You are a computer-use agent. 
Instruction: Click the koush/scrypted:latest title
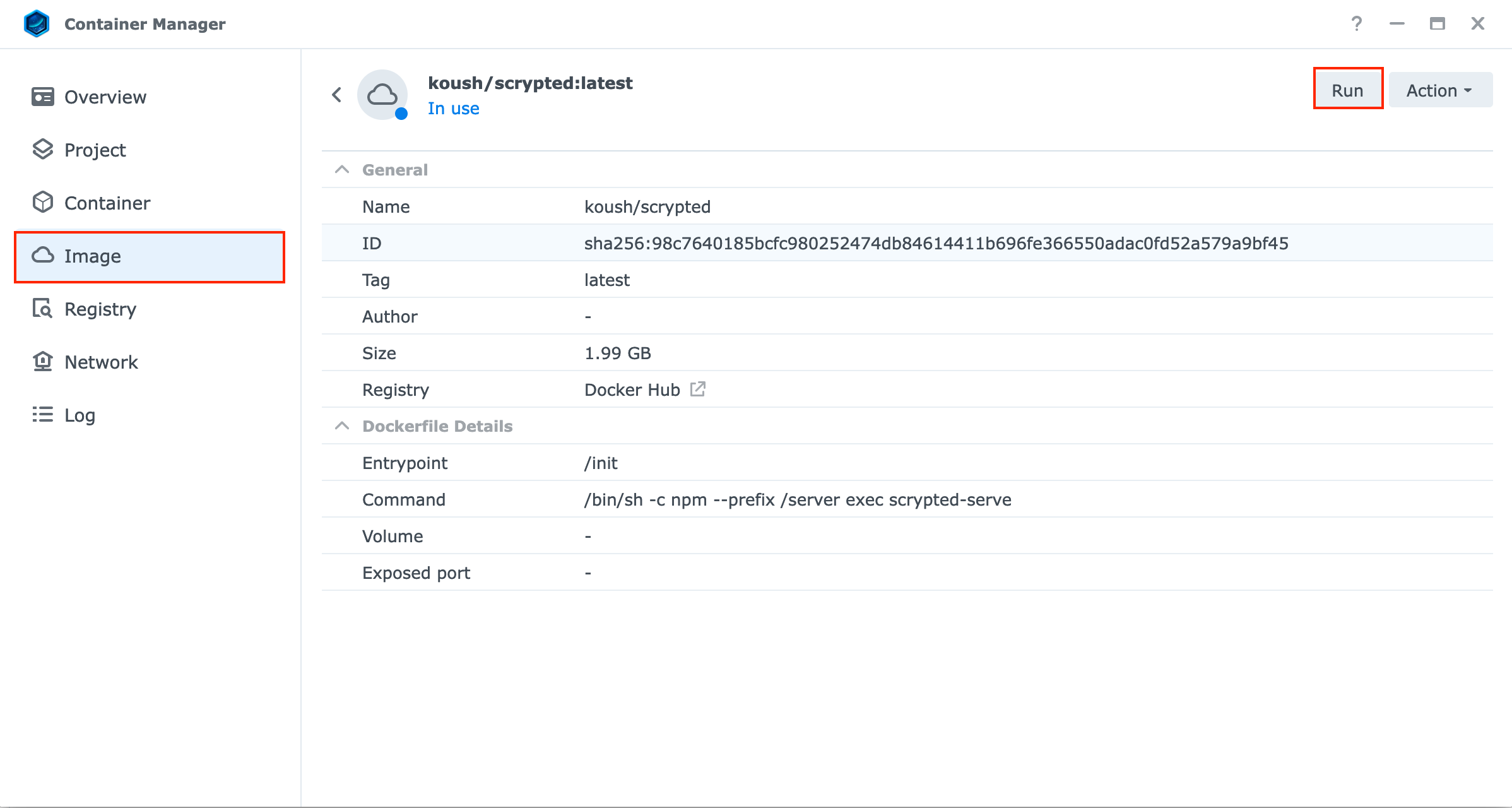pos(530,83)
